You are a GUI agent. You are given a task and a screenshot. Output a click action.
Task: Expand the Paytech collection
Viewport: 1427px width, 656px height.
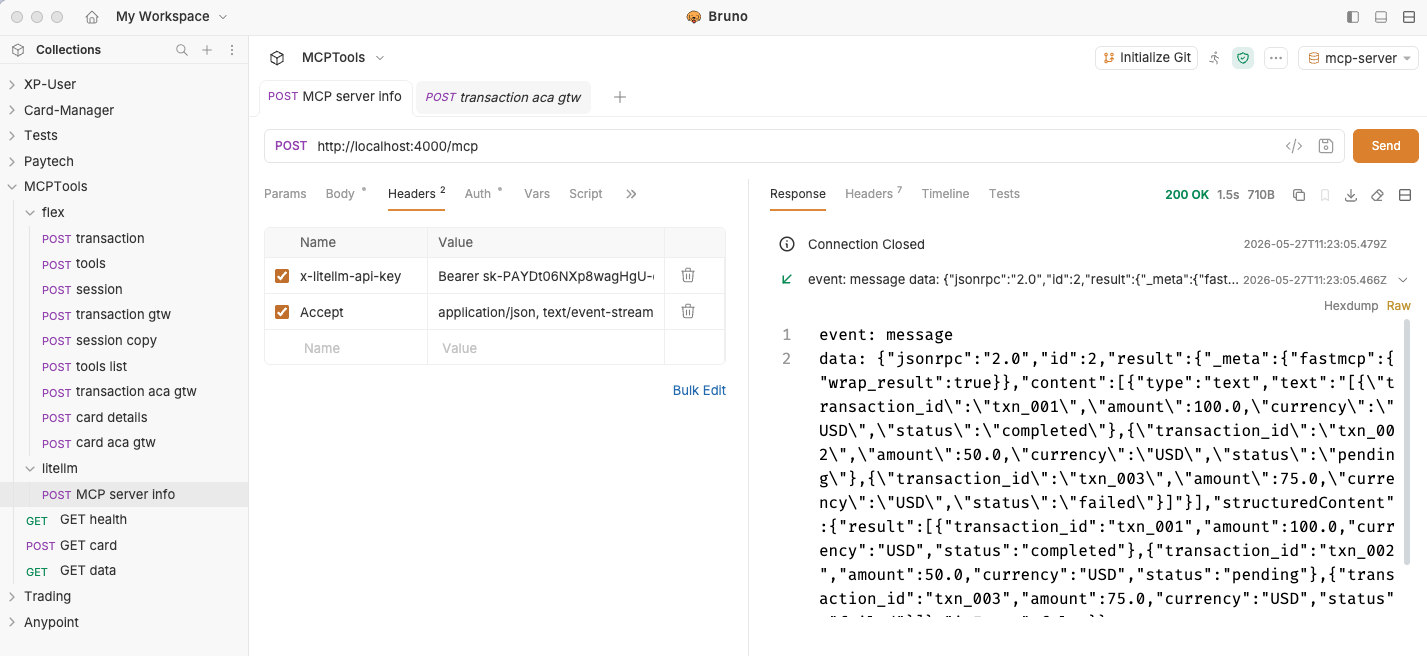[x=12, y=162]
